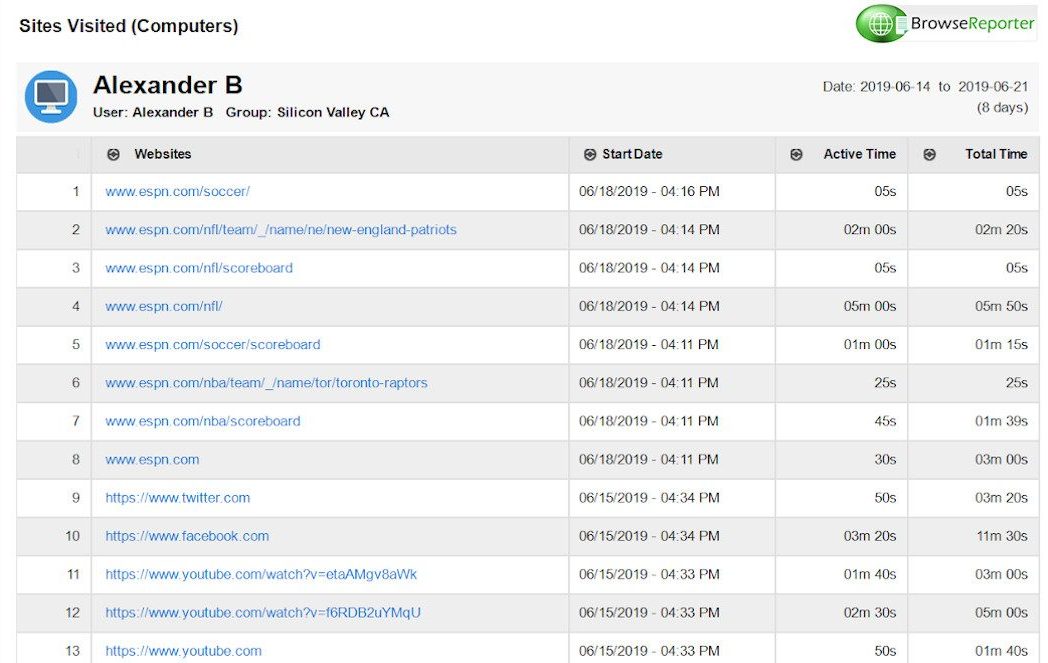Click total time '01m 40s' in row 13
The image size is (1048, 663).
click(1001, 650)
